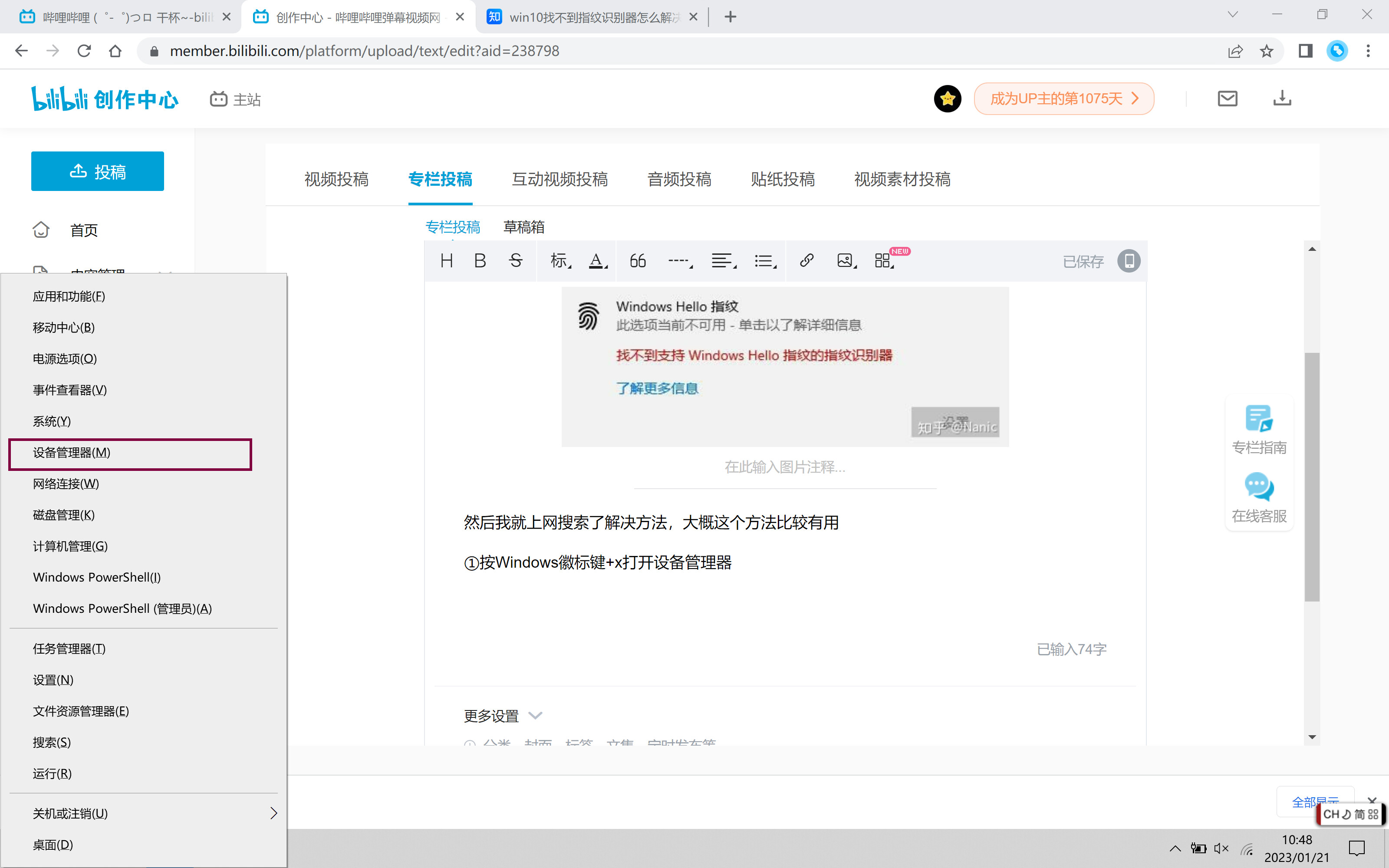Open text alignment dropdown
1389x868 pixels.
click(724, 261)
